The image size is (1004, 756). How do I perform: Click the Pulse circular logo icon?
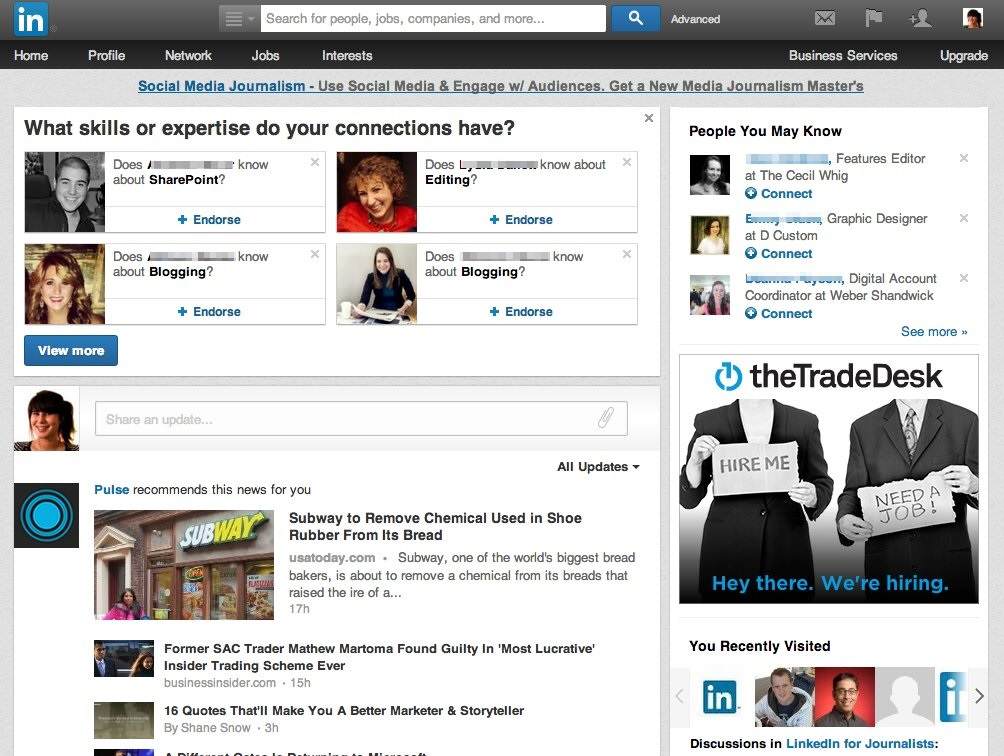coord(46,515)
